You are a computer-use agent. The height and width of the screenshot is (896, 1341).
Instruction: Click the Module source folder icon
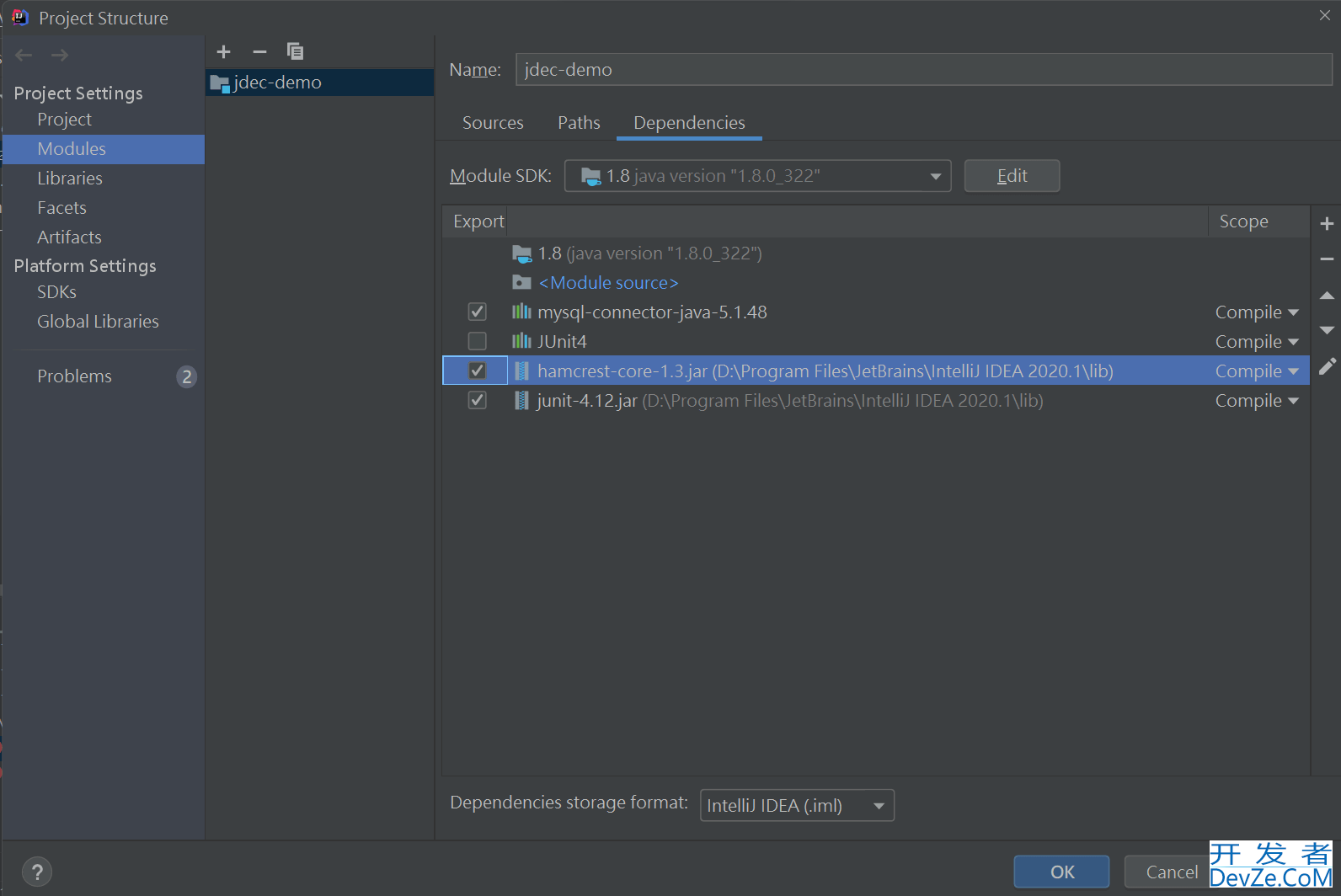point(522,282)
